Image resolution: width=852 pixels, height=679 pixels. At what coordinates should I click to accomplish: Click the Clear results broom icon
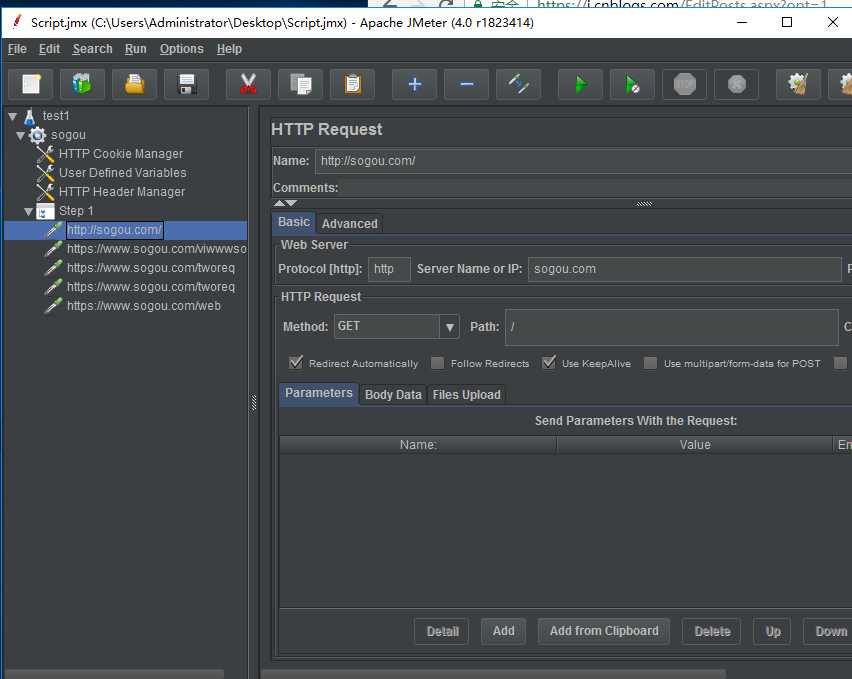point(798,84)
